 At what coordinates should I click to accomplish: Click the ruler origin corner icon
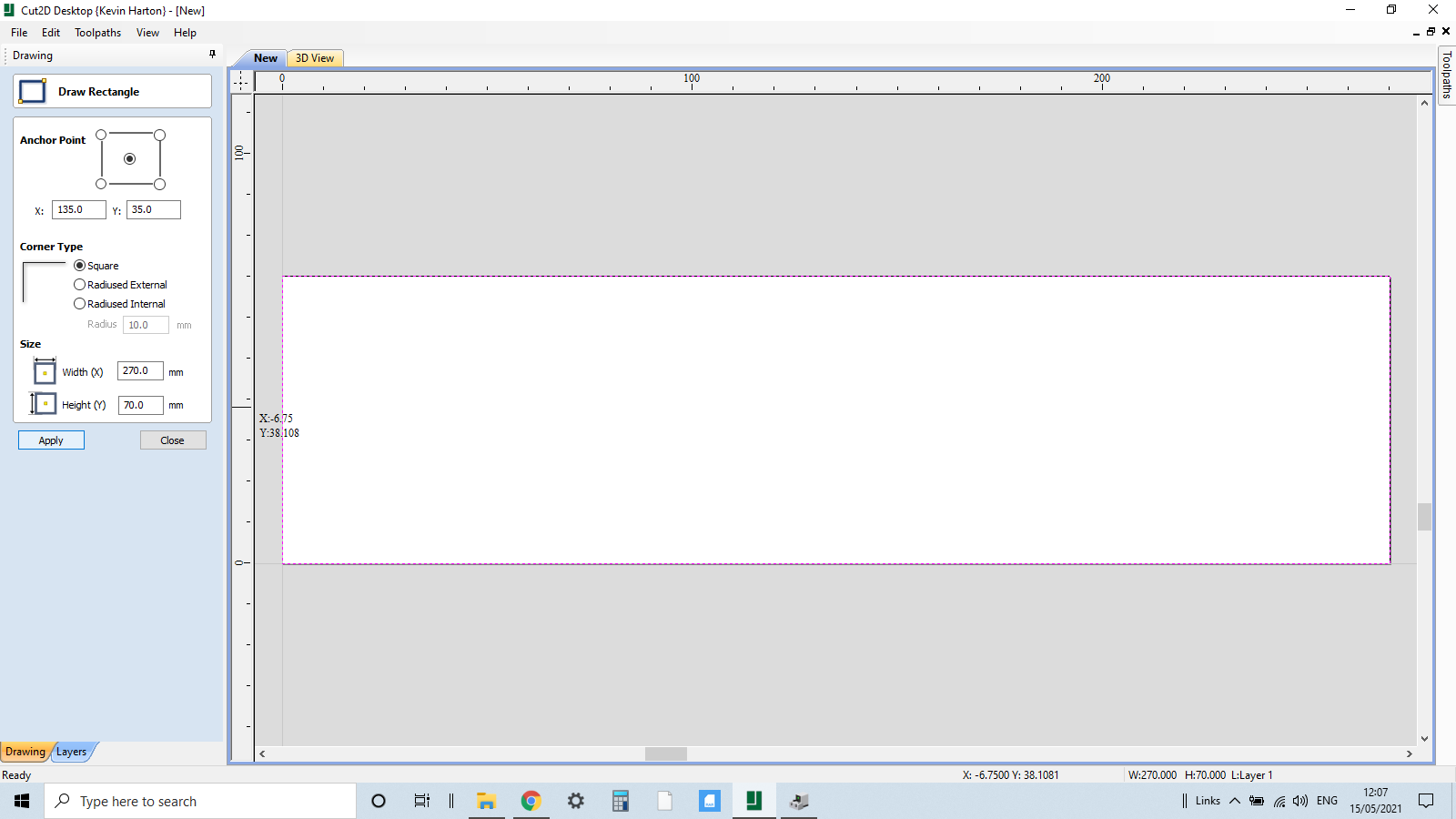tap(241, 81)
